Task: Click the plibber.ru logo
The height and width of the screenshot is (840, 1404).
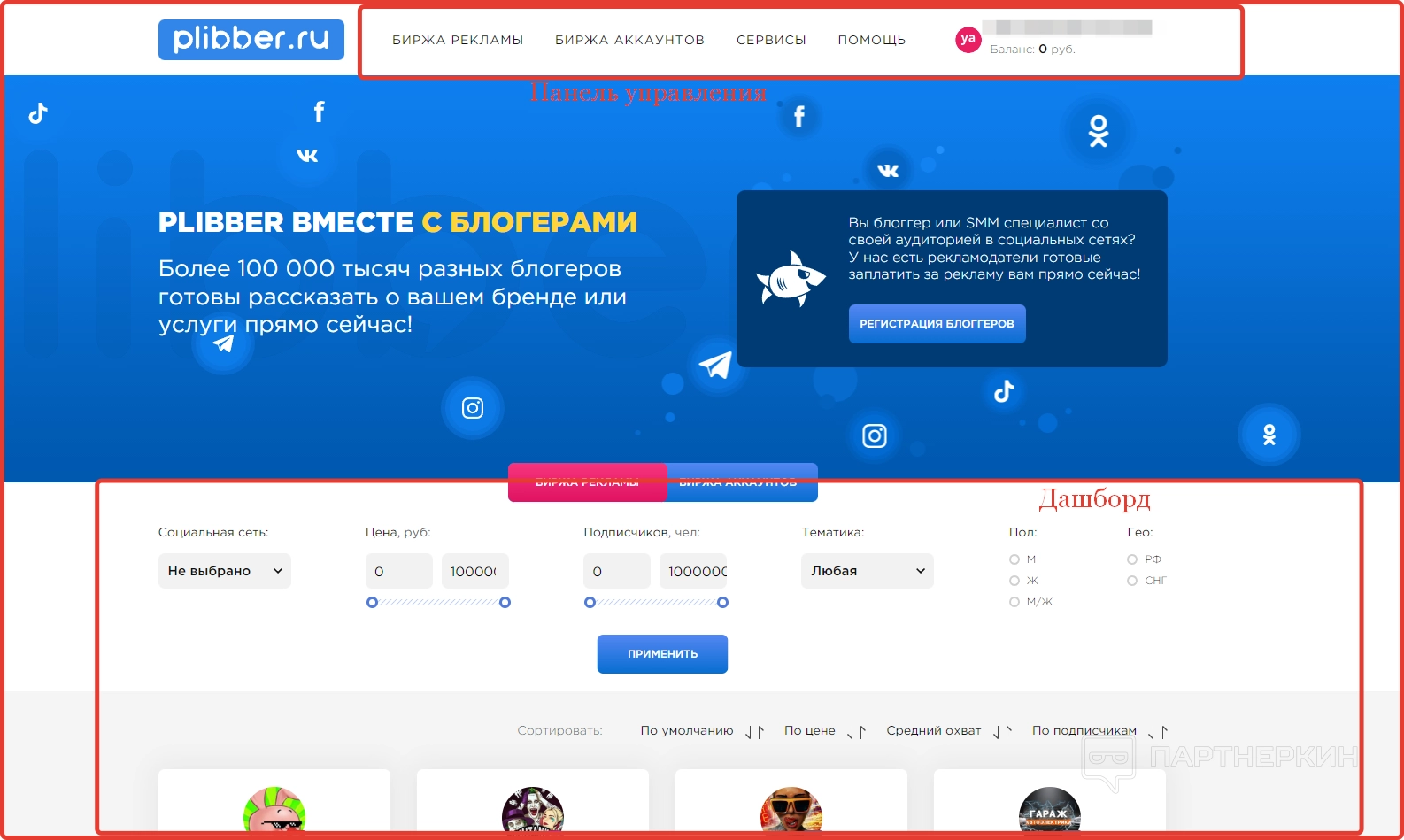Action: pyautogui.click(x=251, y=40)
